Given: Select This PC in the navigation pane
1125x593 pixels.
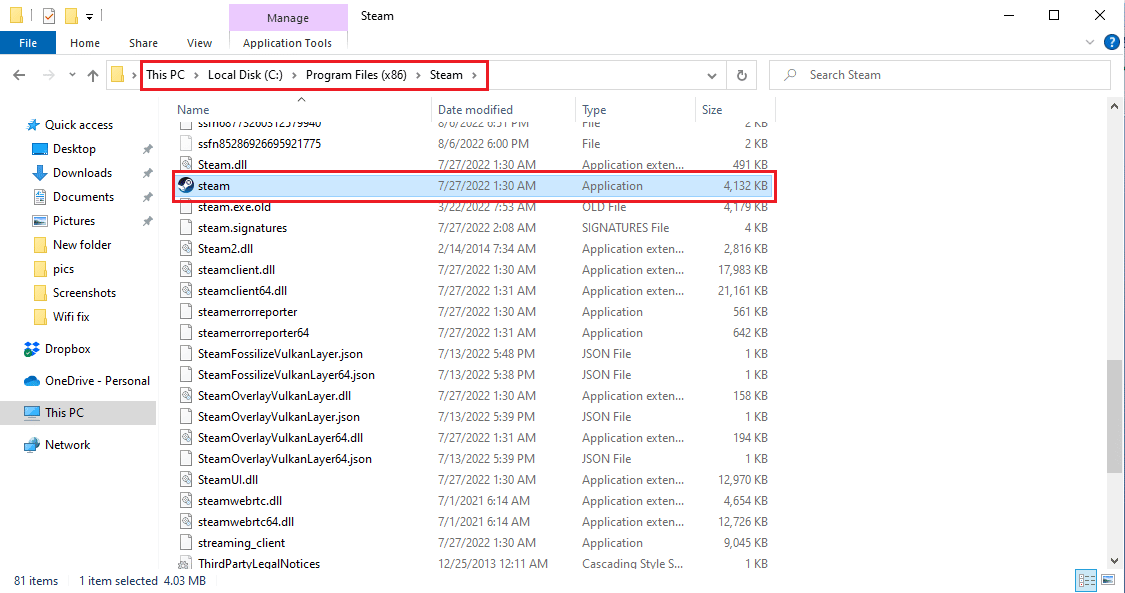Looking at the screenshot, I should pyautogui.click(x=64, y=412).
